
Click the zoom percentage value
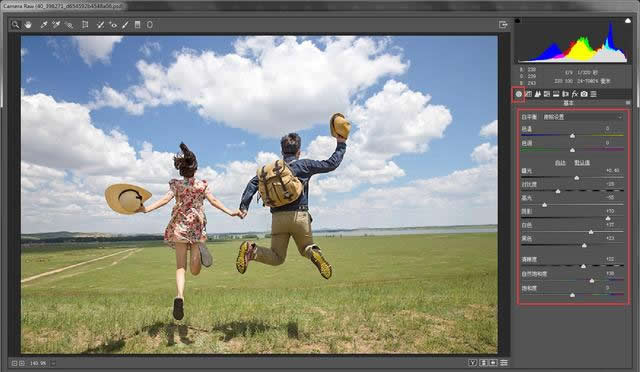point(38,363)
